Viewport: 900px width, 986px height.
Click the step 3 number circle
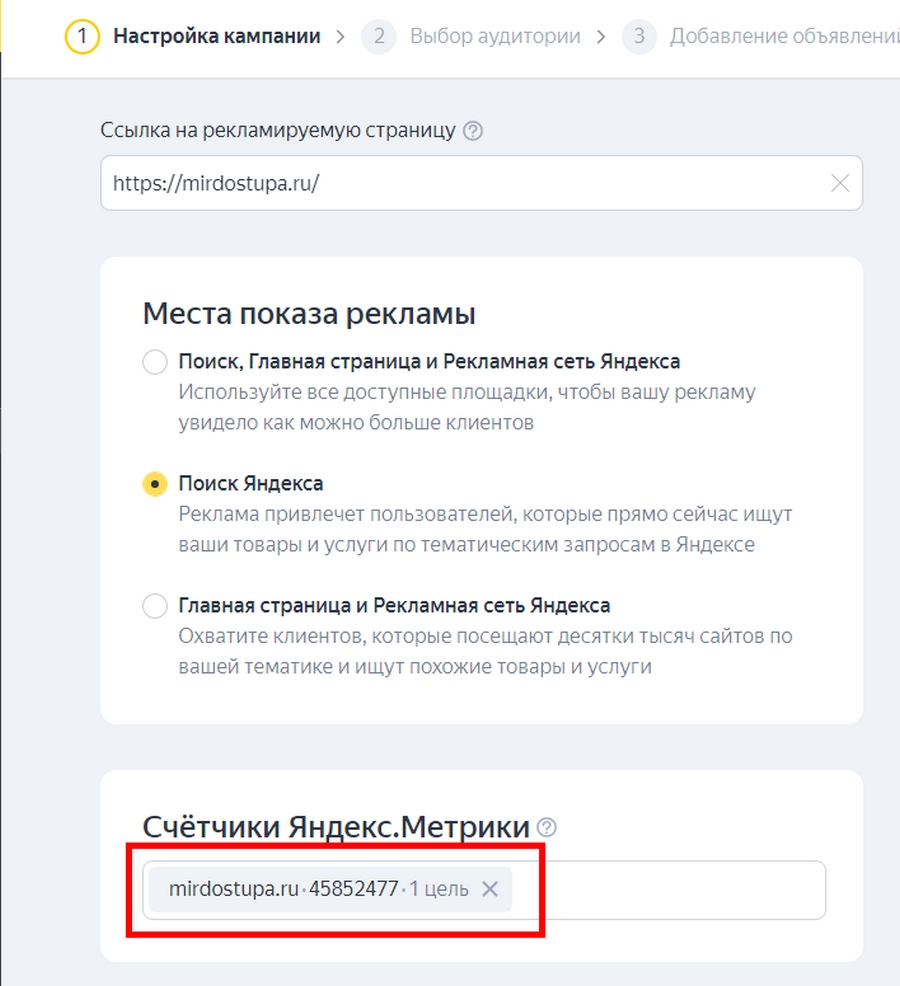coord(639,37)
